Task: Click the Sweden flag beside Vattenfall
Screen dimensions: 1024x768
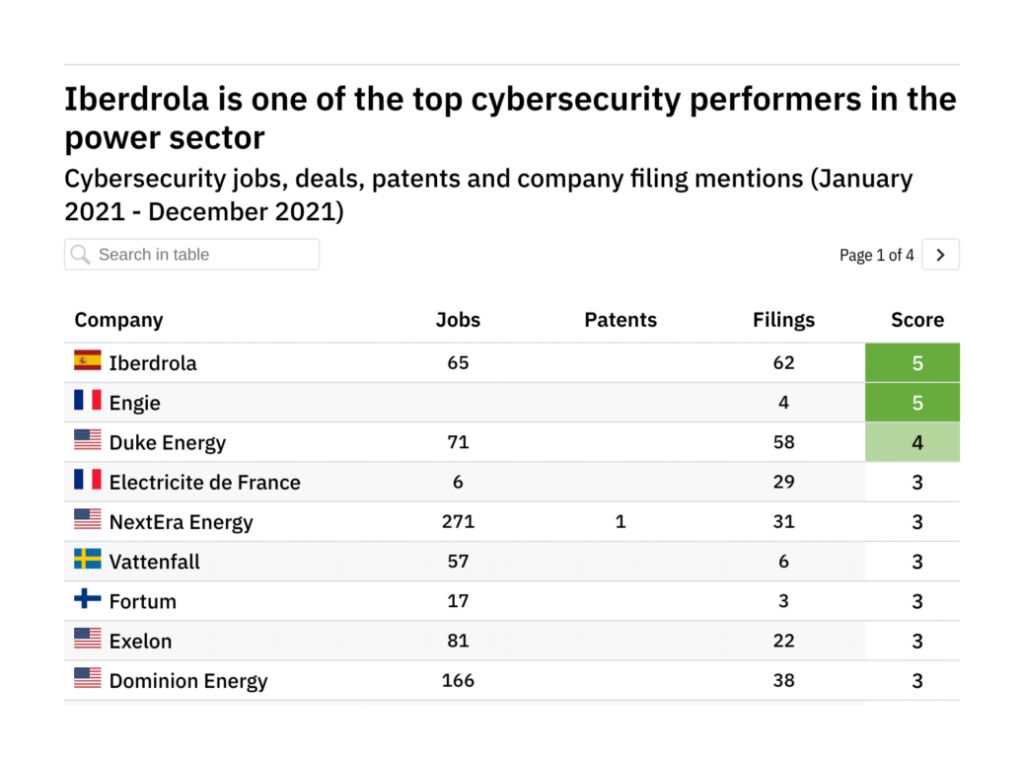Action: tap(88, 560)
